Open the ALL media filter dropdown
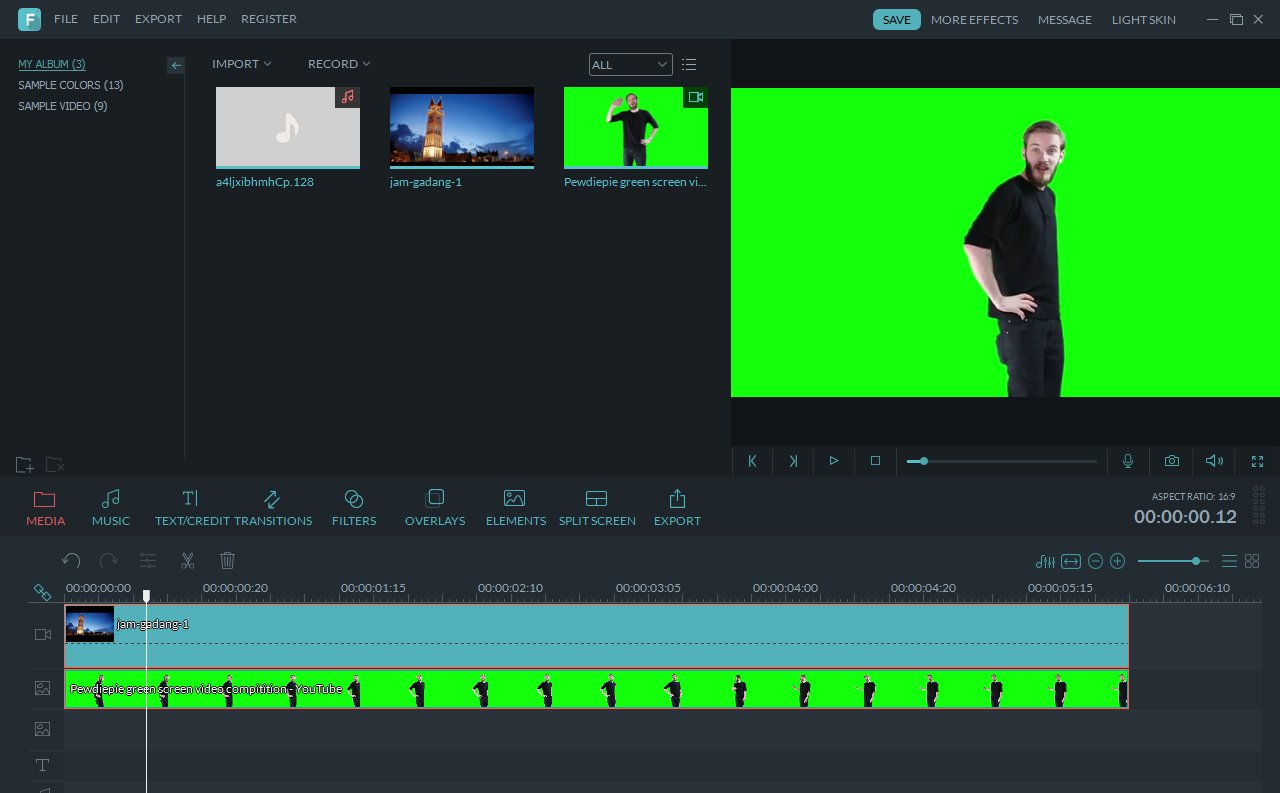The width and height of the screenshot is (1280, 793). (630, 65)
